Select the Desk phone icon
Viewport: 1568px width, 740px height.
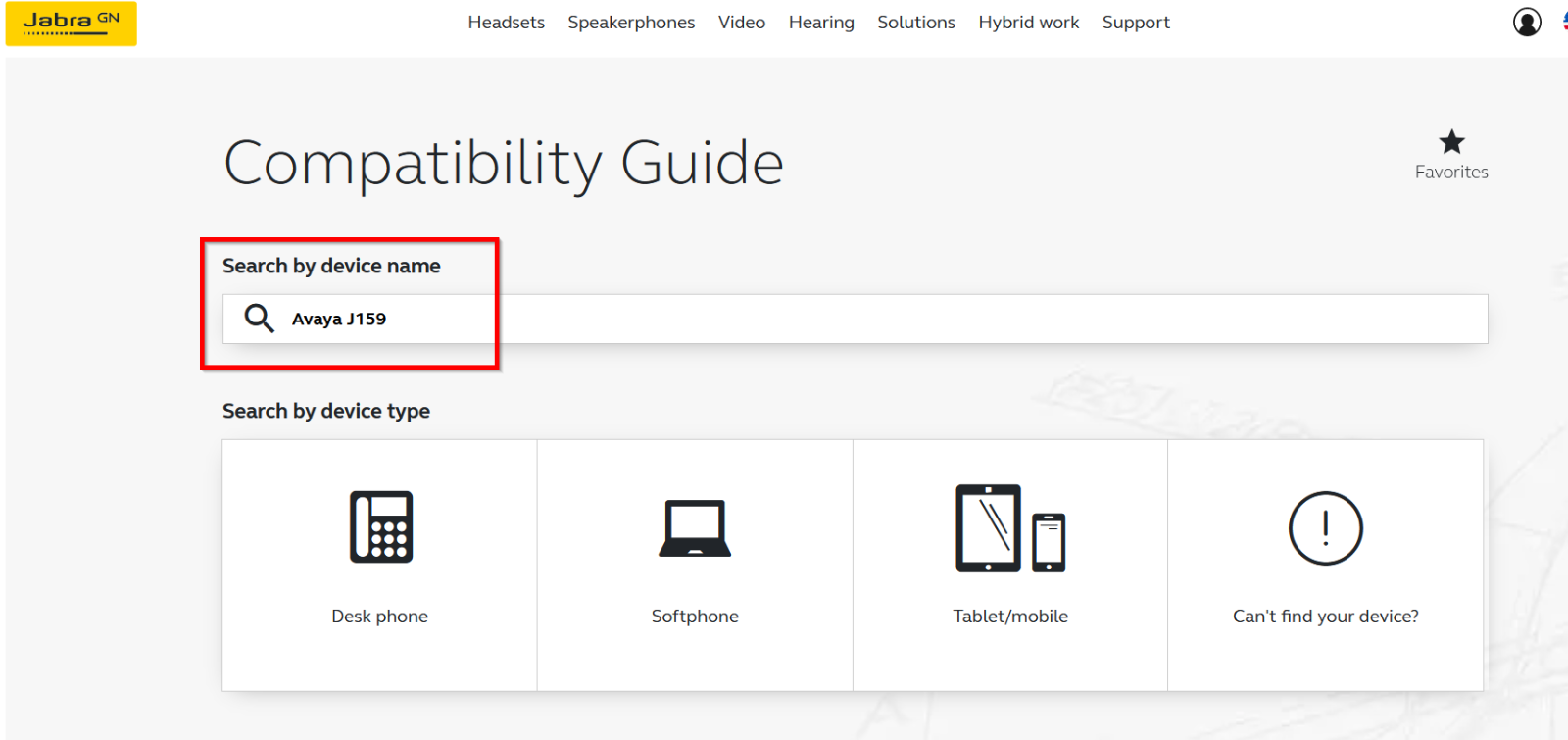coord(380,527)
